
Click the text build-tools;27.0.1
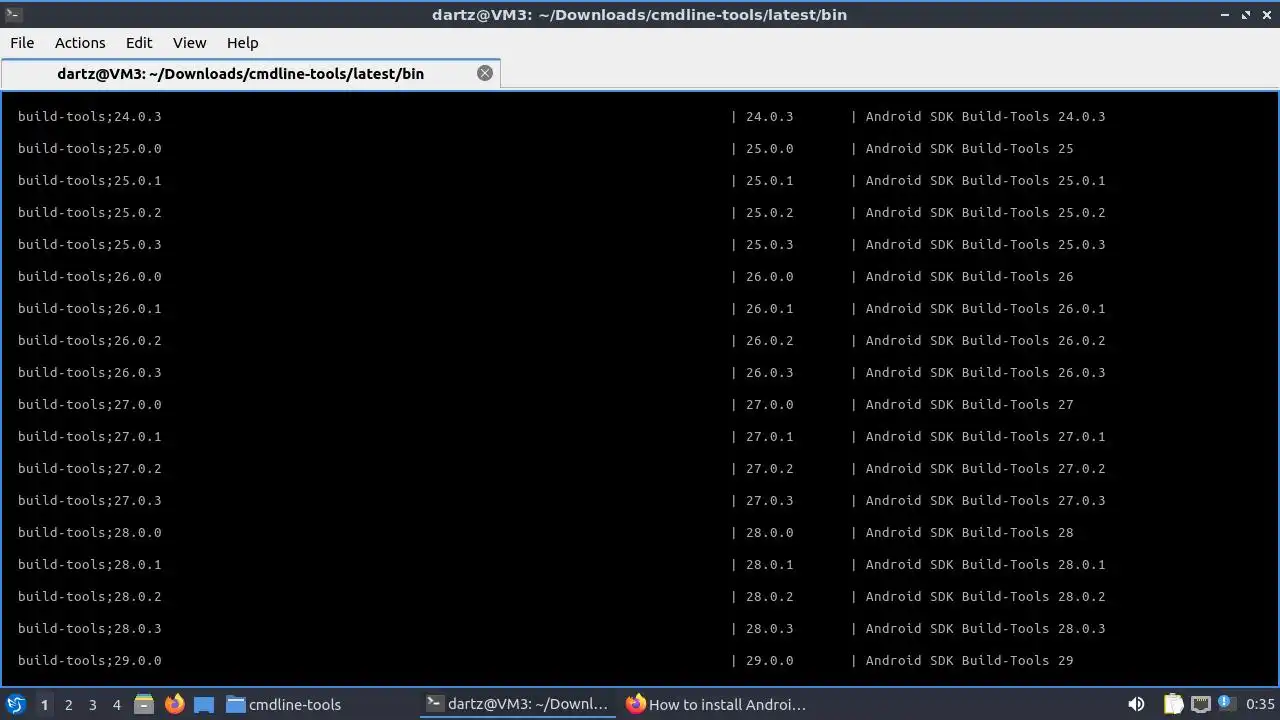coord(90,437)
